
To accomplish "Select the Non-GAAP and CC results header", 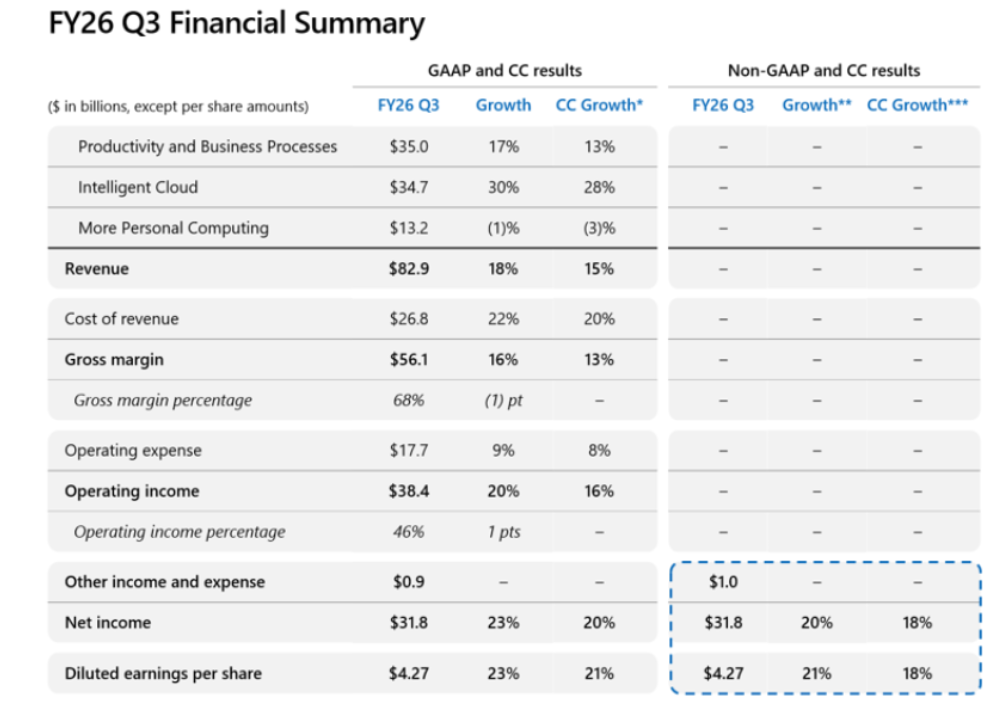I will pyautogui.click(x=824, y=70).
